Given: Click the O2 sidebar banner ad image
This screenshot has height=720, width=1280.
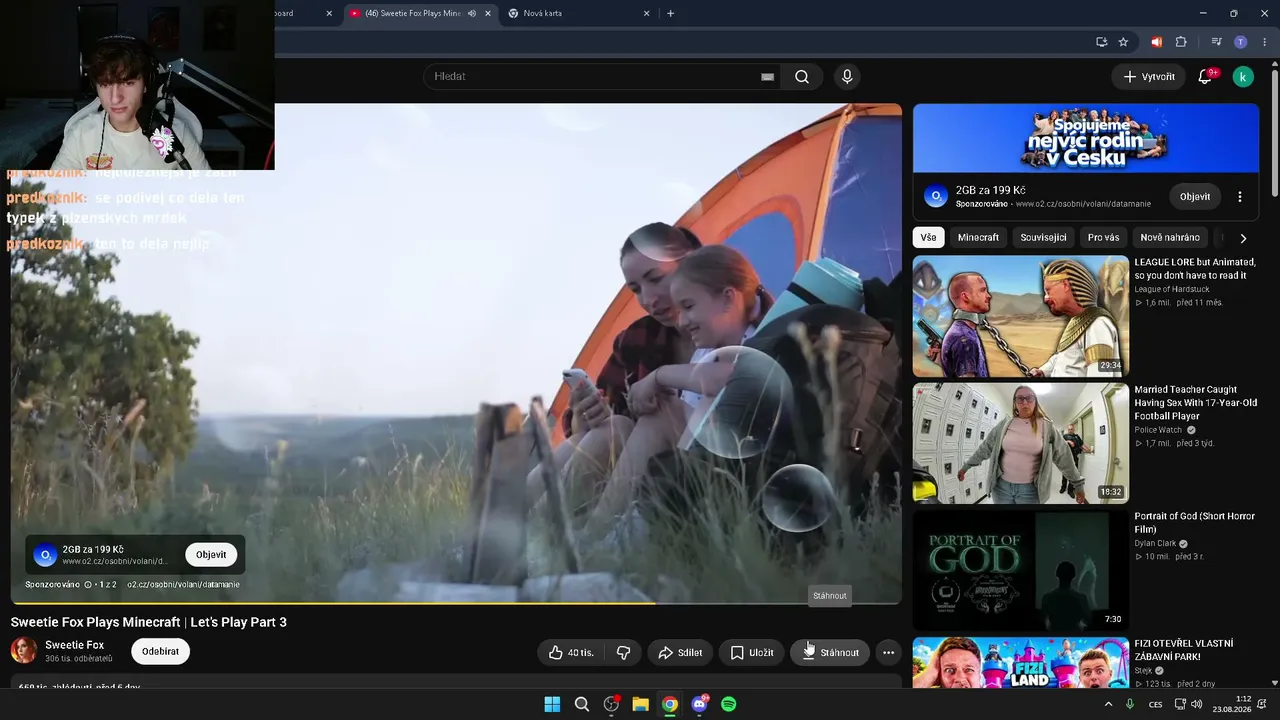Looking at the screenshot, I should (x=1086, y=138).
